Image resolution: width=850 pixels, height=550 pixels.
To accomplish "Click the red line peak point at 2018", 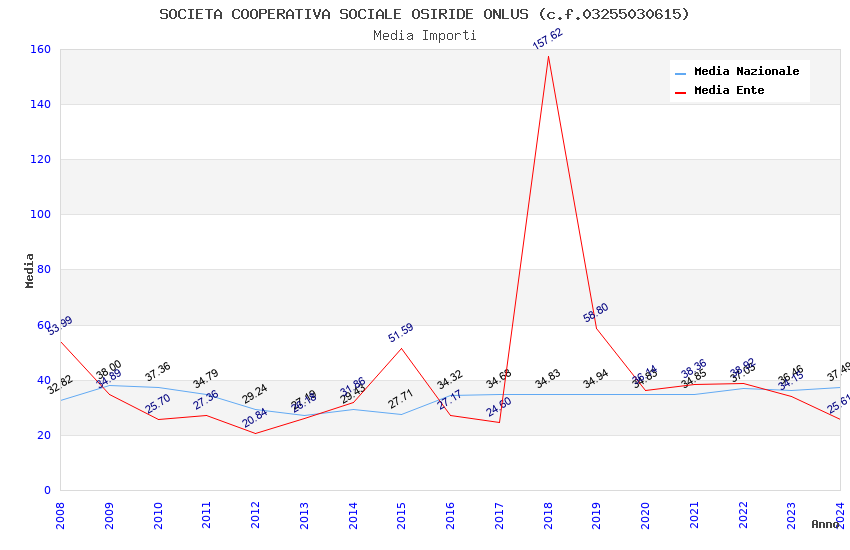I will [x=548, y=56].
